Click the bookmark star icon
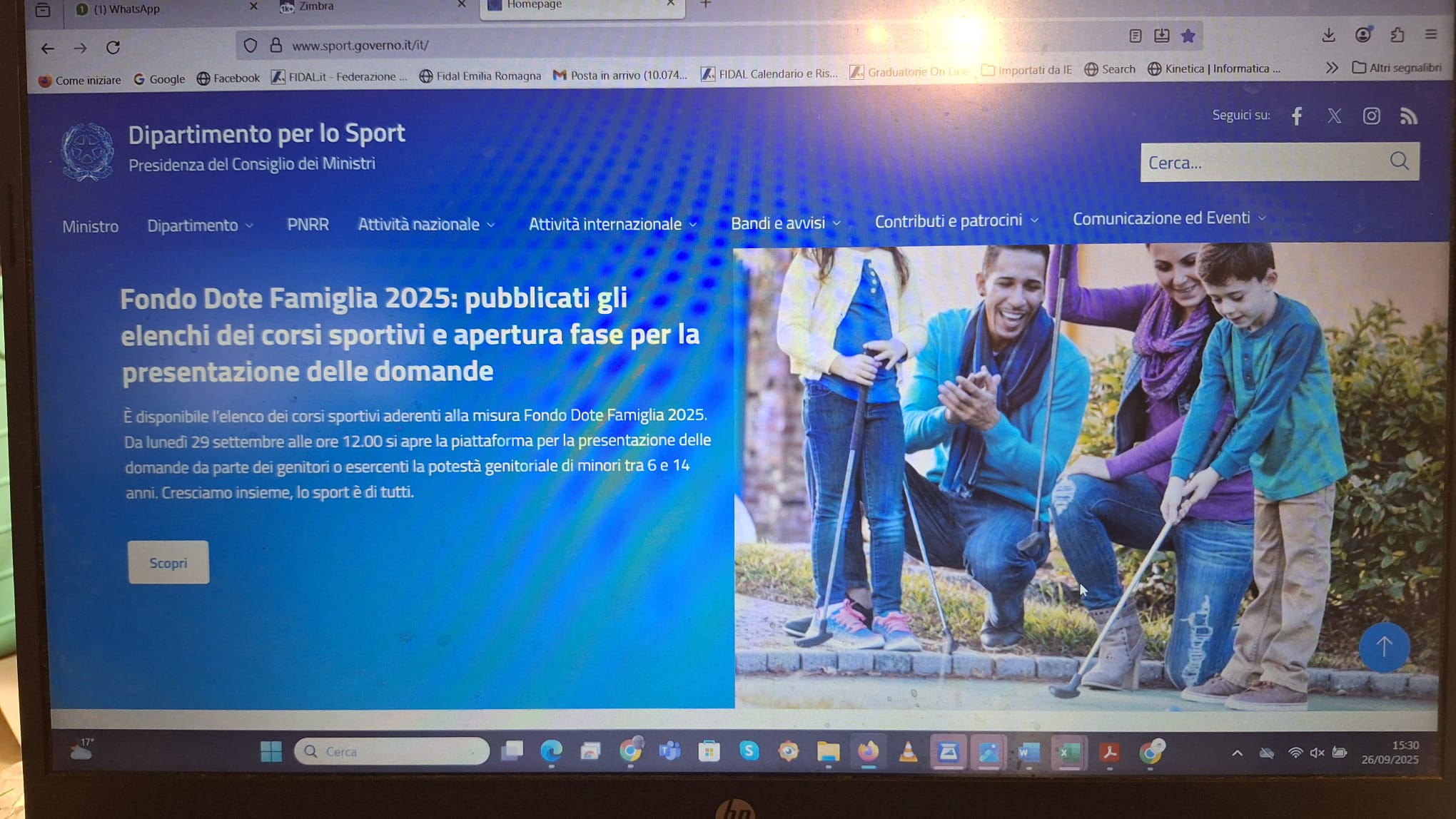The image size is (1456, 819). tap(1188, 36)
